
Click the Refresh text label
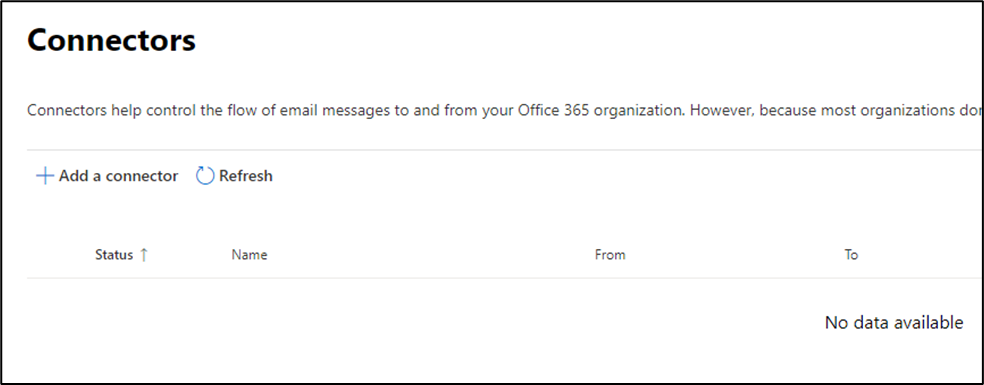point(246,176)
